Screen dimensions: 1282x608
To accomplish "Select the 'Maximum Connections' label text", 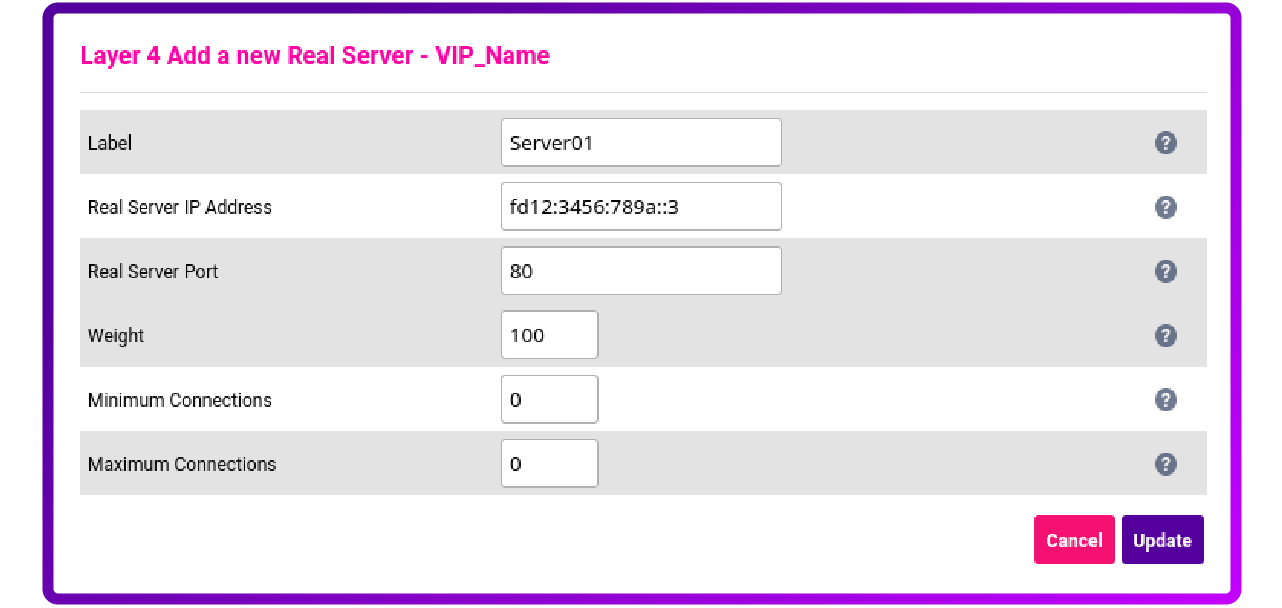I will pos(182,464).
